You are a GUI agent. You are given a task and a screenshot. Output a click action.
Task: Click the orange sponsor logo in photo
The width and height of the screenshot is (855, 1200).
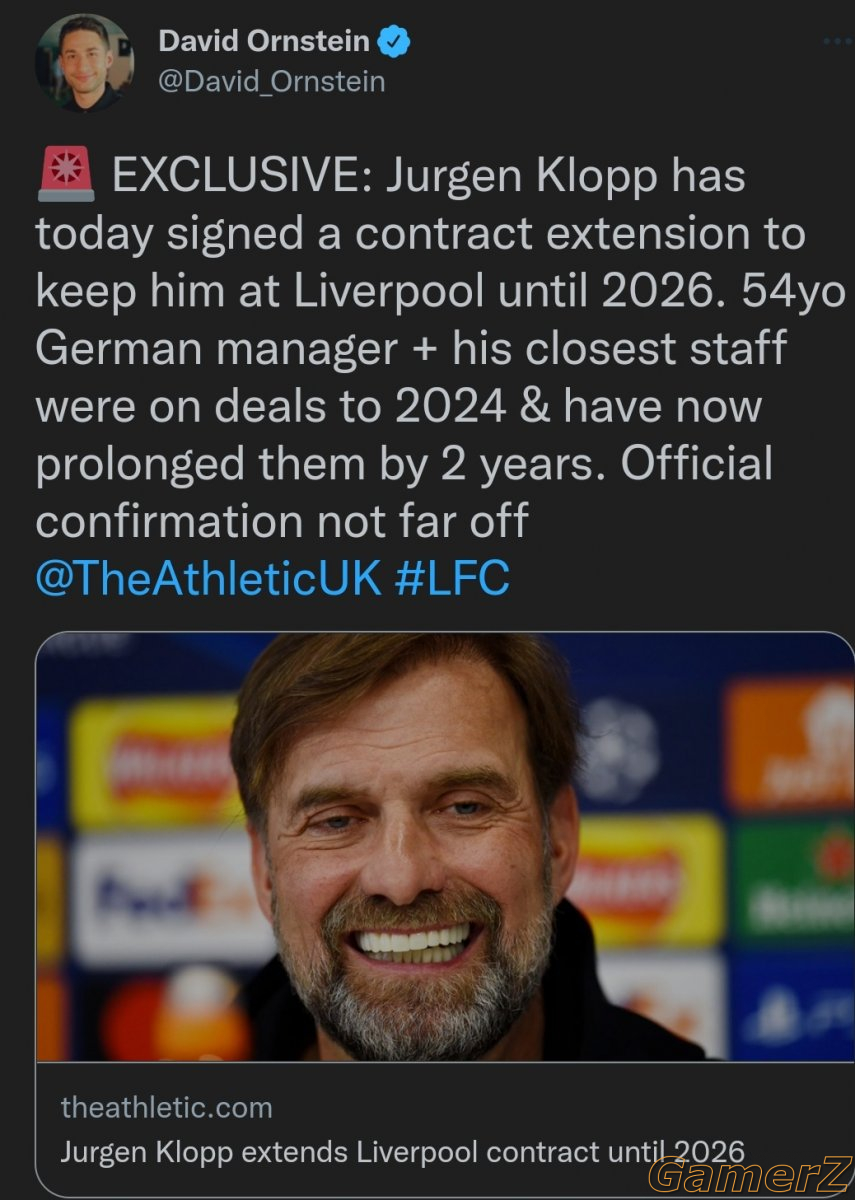tap(790, 745)
